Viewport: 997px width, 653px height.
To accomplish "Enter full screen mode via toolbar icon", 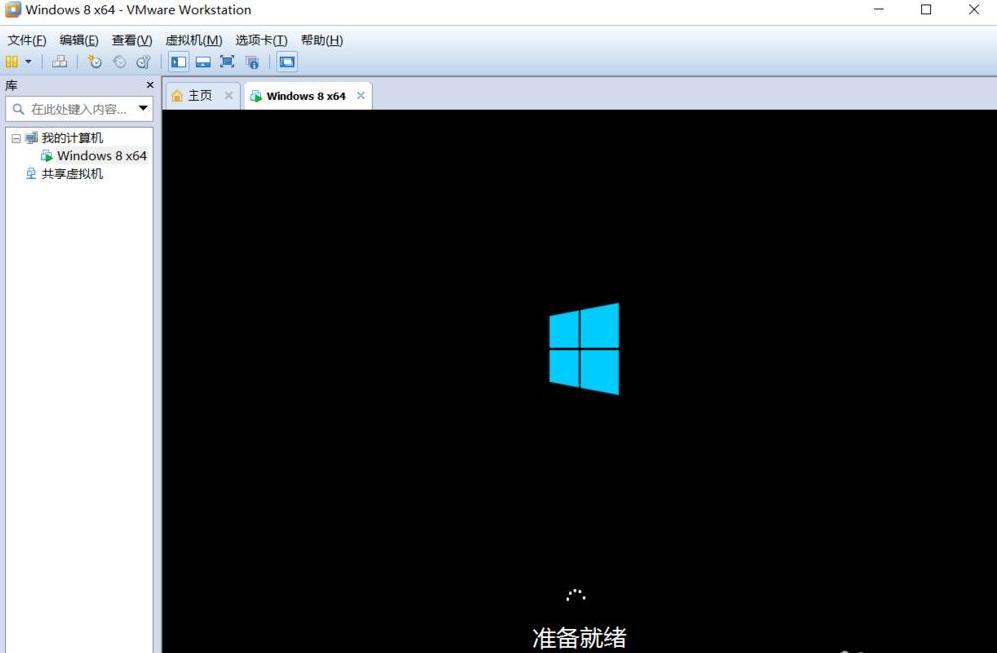I will pos(227,61).
